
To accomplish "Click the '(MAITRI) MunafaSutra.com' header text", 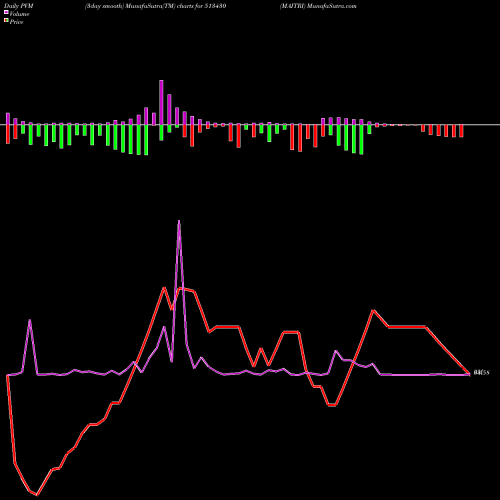I will click(318, 6).
